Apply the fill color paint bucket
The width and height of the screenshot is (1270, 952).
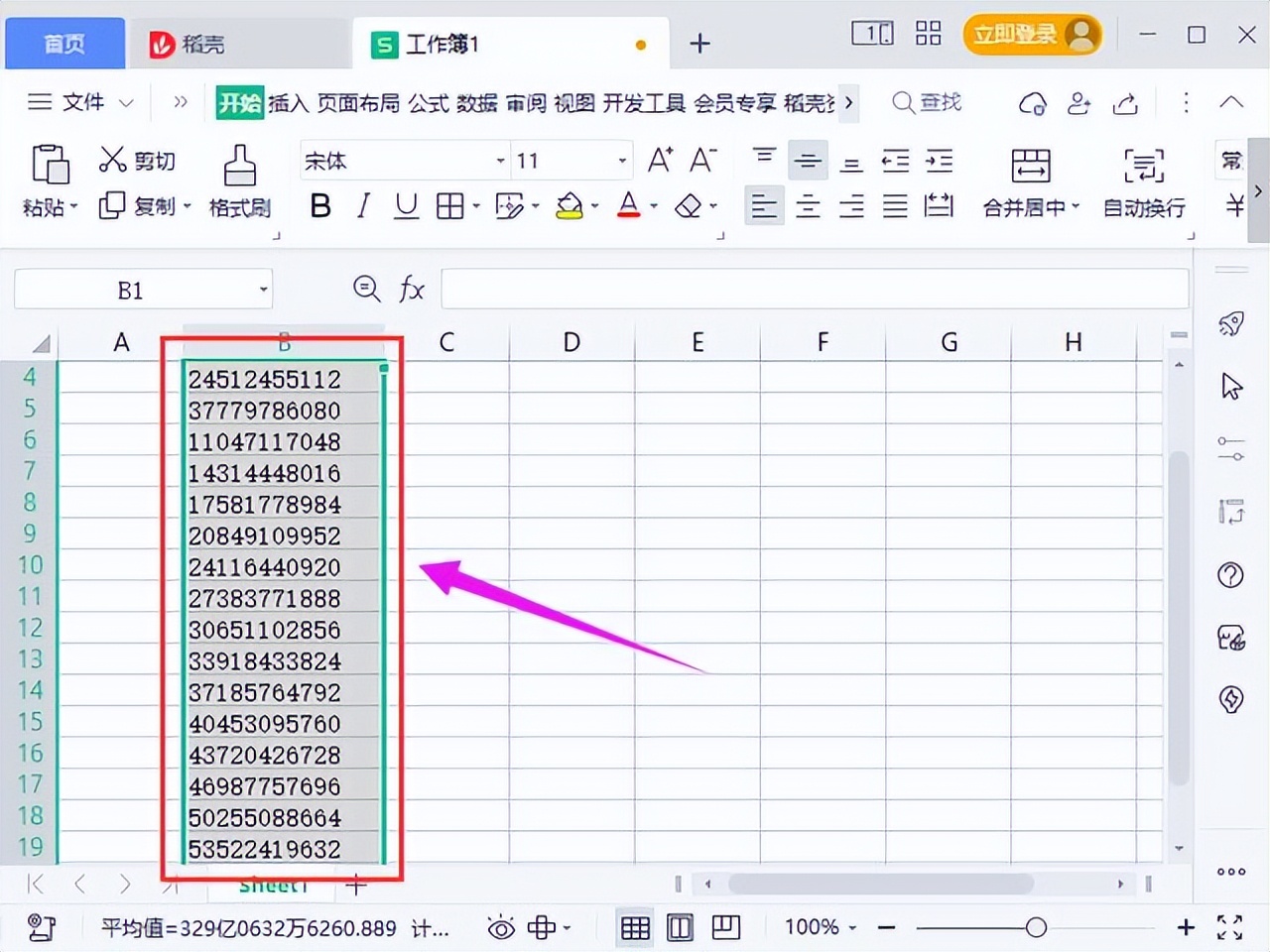point(569,205)
